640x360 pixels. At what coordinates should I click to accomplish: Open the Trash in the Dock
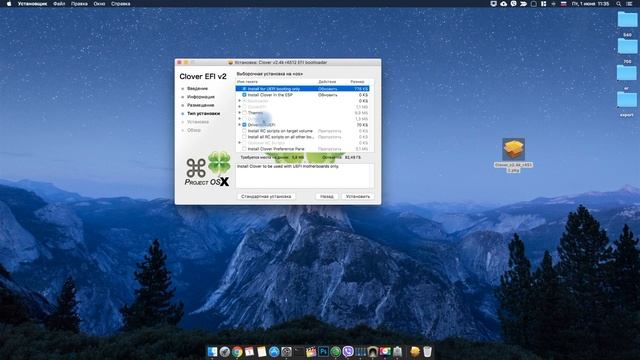427,351
